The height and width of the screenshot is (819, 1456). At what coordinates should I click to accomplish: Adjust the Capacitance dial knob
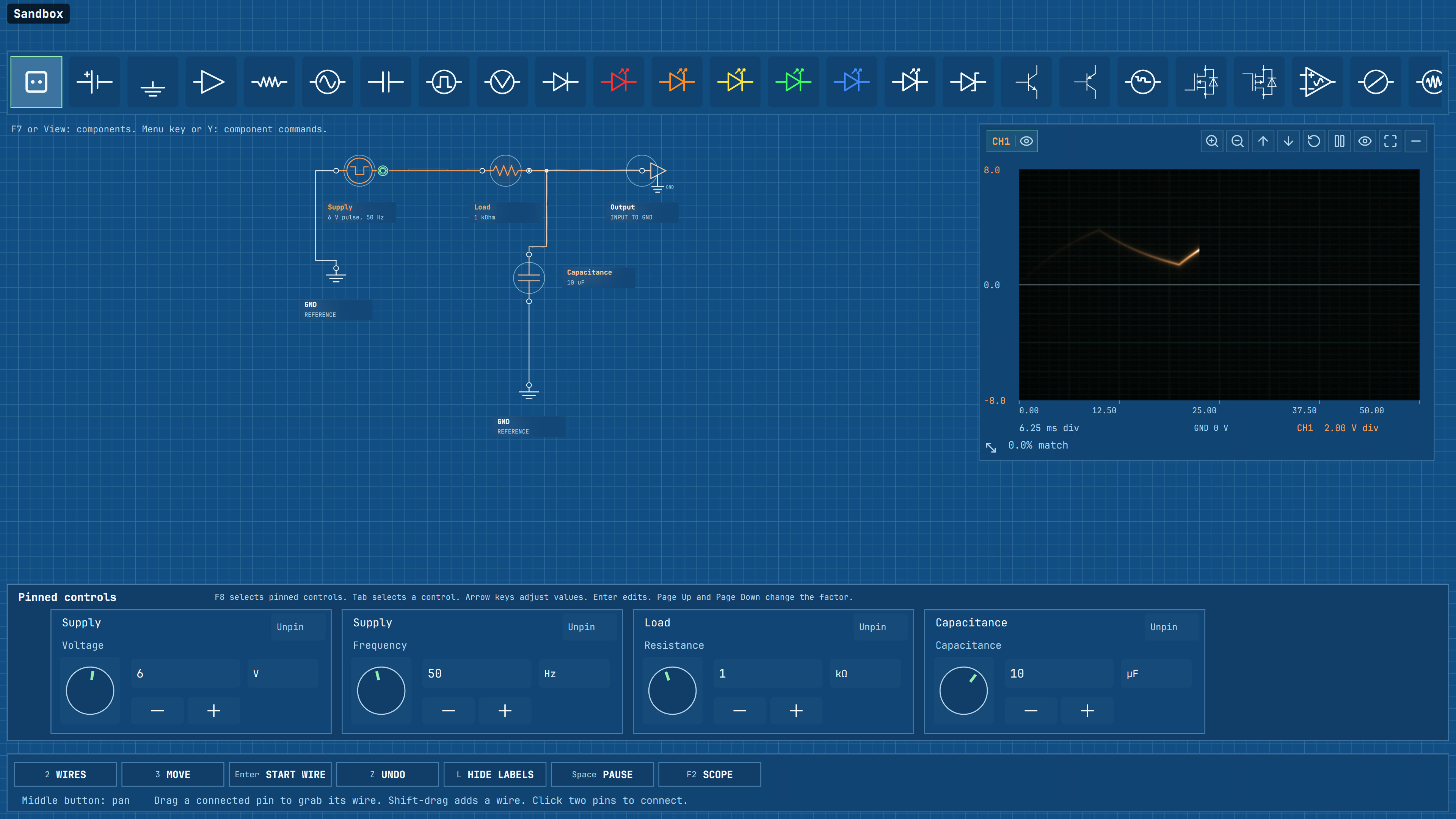coord(963,691)
